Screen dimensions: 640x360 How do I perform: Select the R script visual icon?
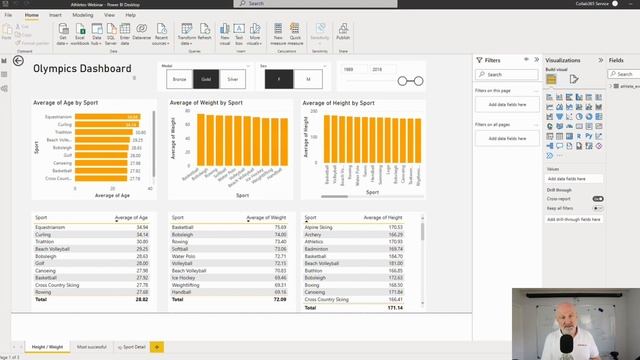[x=579, y=136]
